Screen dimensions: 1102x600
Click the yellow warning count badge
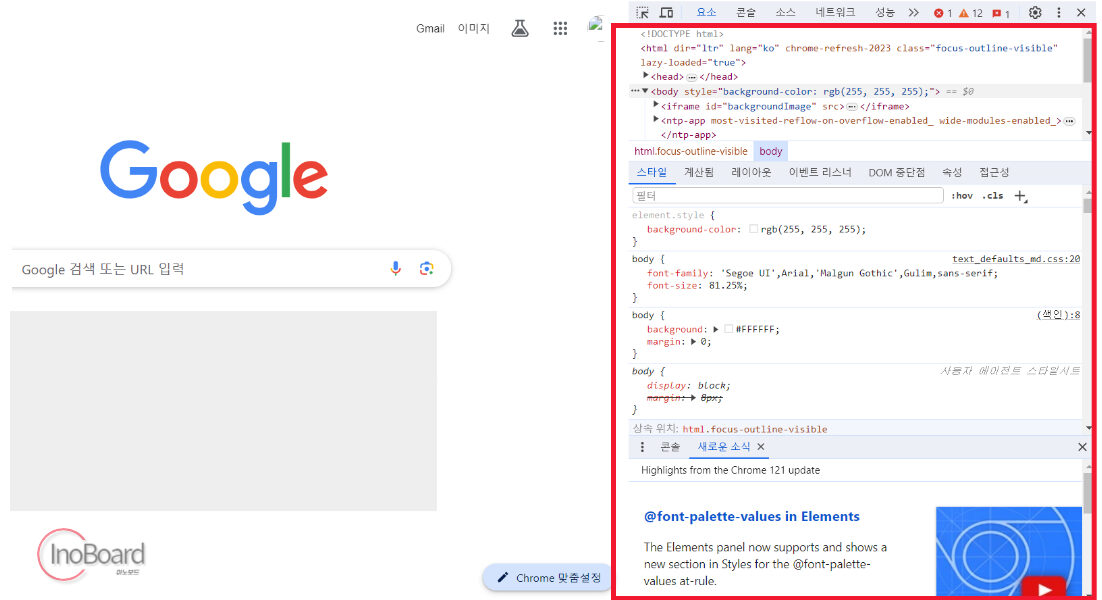point(971,13)
